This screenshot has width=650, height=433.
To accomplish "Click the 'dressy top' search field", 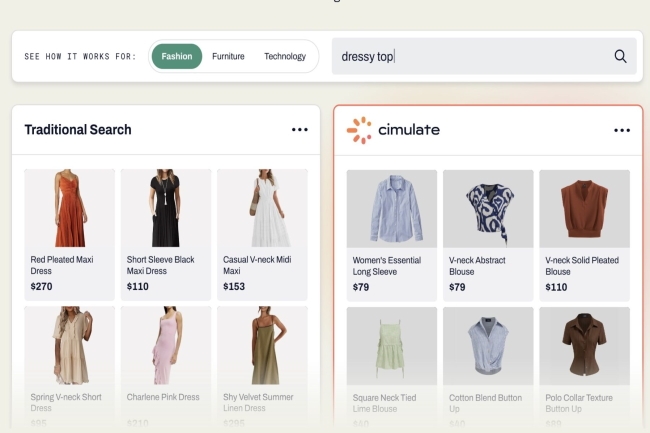I will pos(470,56).
